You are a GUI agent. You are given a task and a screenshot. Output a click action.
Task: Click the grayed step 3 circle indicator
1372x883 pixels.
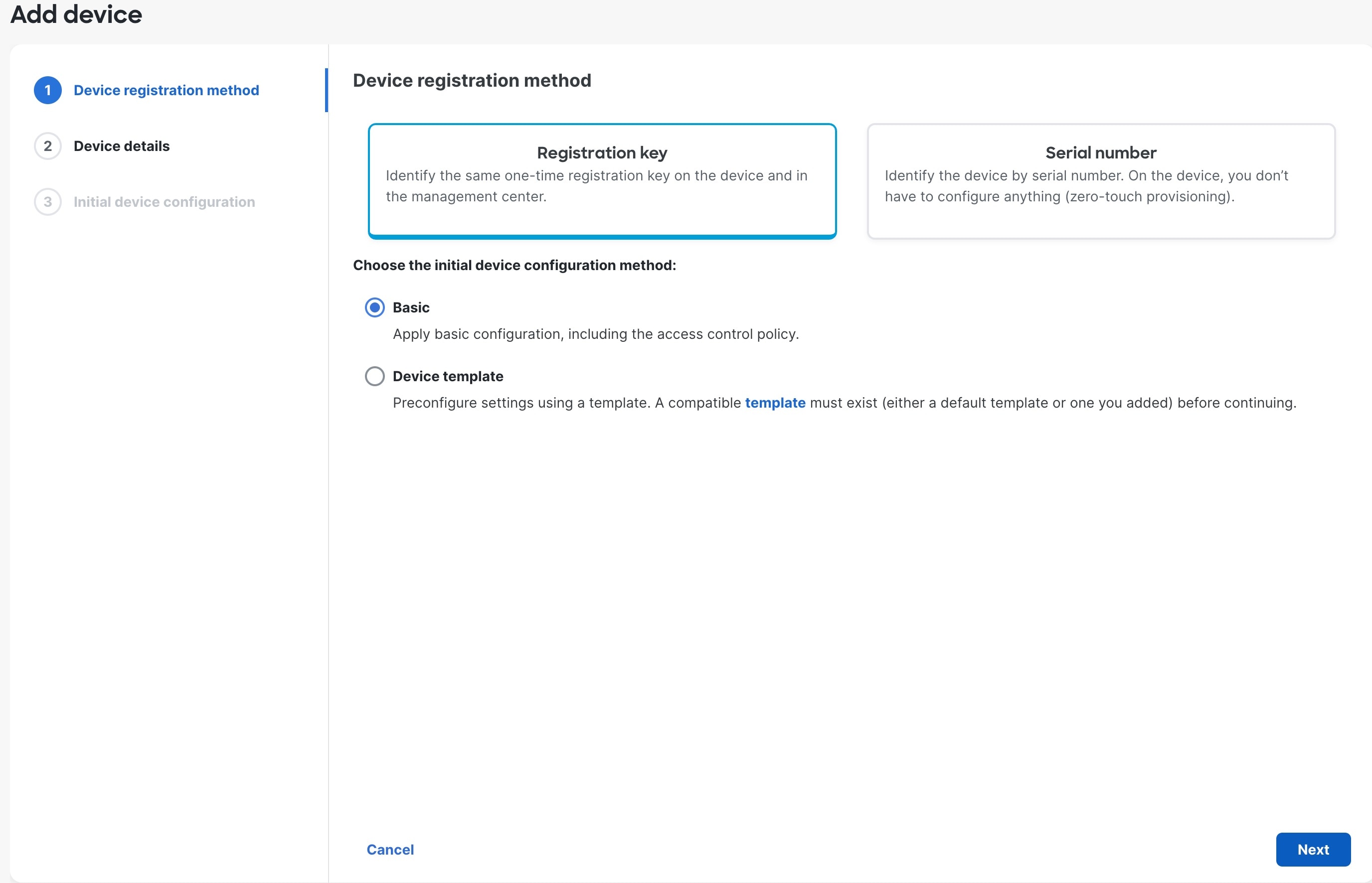click(47, 201)
